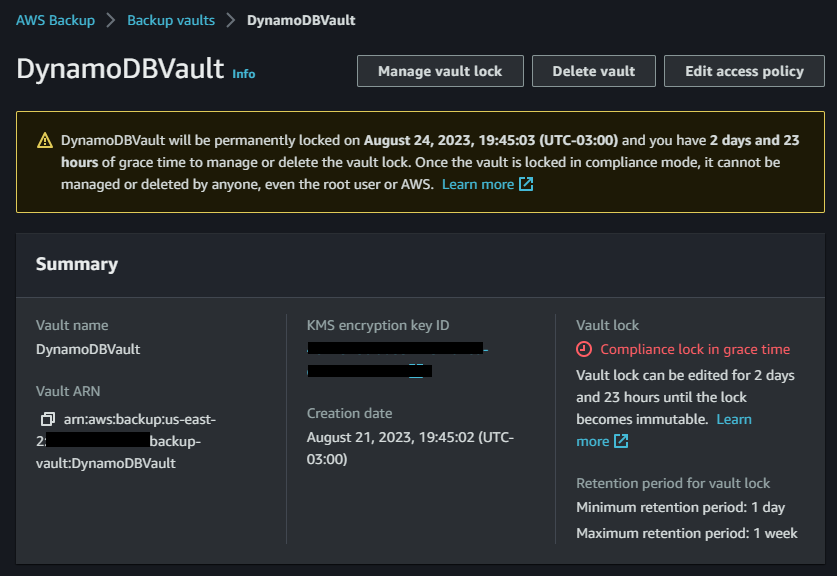Select the Vault name value DynamoDBVault
This screenshot has height=576, width=837.
(x=88, y=349)
